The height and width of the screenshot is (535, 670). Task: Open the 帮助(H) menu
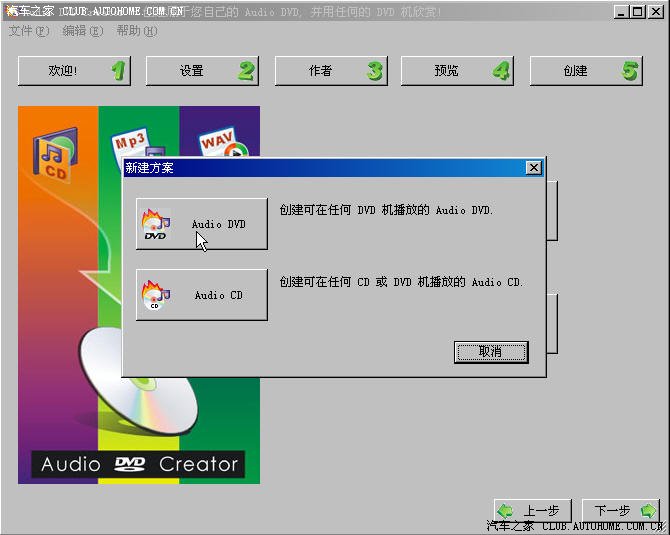pyautogui.click(x=136, y=31)
